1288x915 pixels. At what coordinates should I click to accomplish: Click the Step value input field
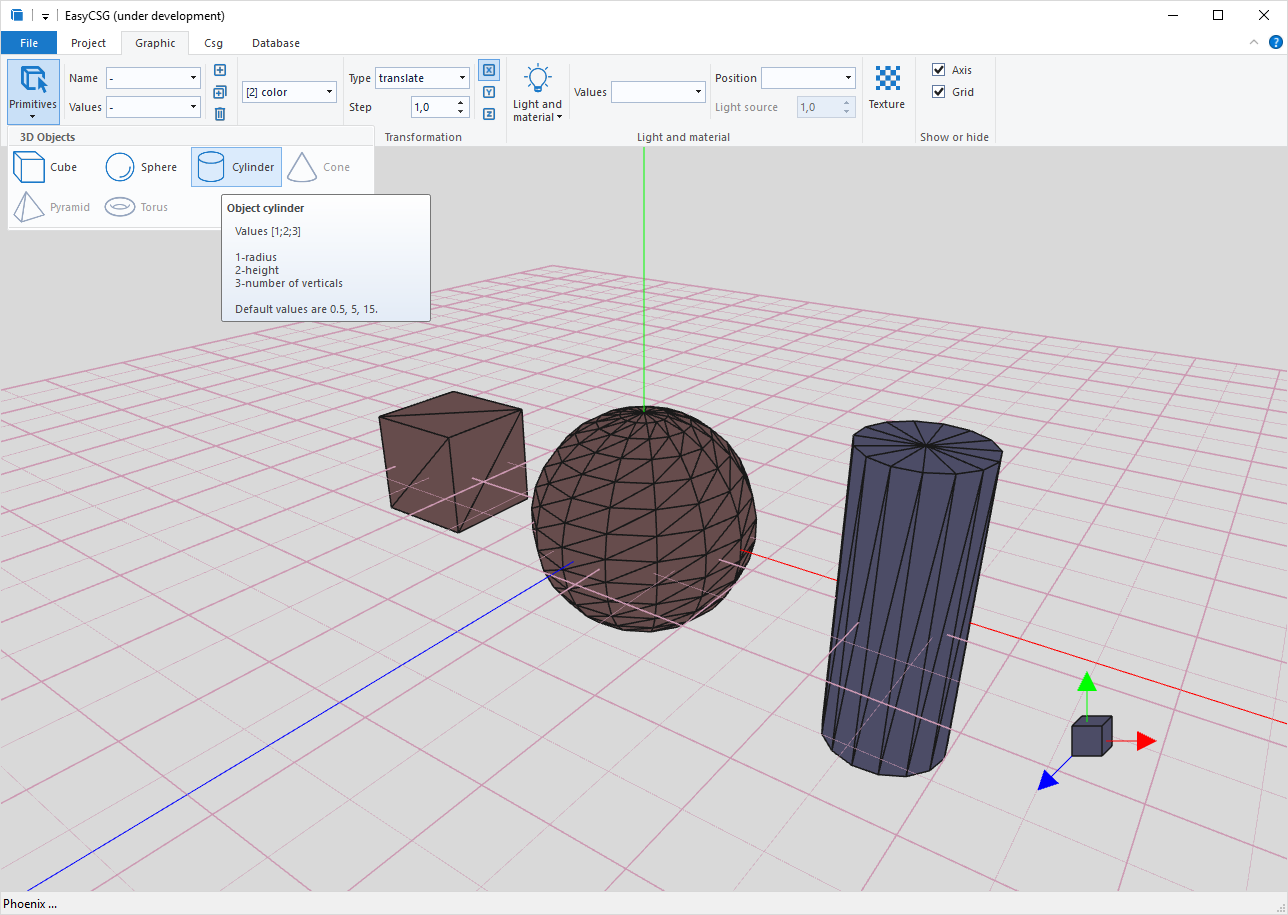tap(432, 107)
